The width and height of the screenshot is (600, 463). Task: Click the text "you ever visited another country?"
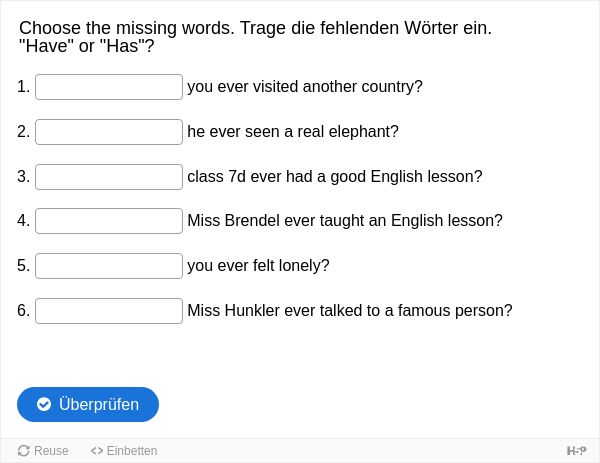click(x=305, y=86)
